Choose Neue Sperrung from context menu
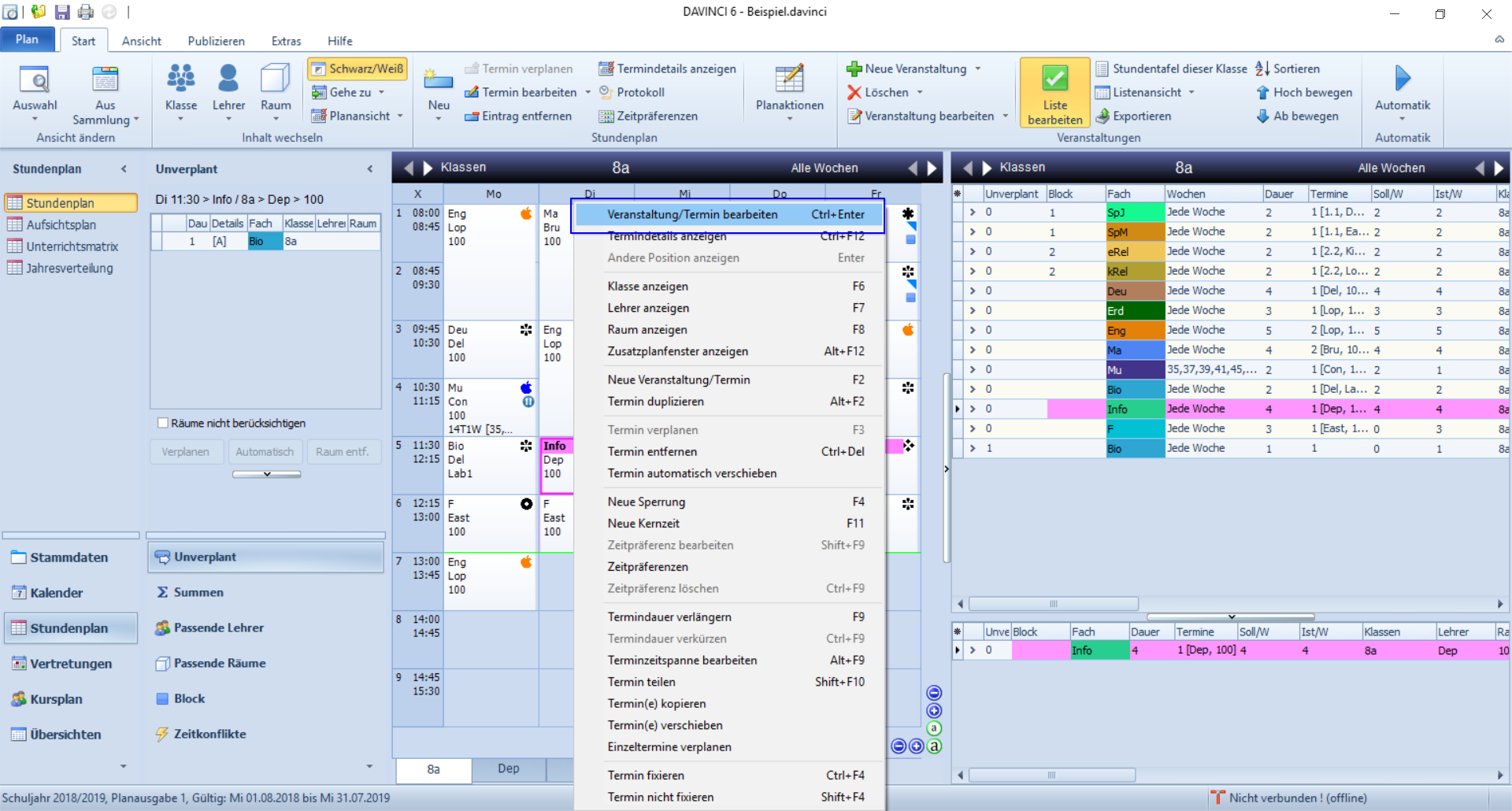 [x=730, y=502]
